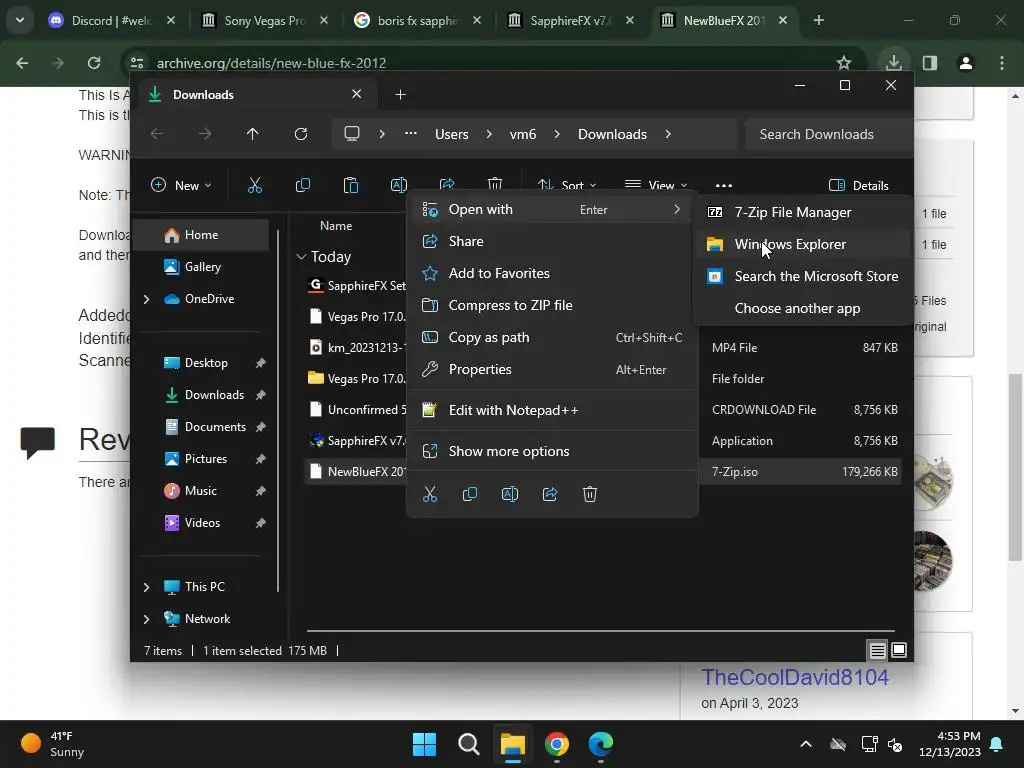Select 7-Zip File Manager in submenu
The width and height of the screenshot is (1024, 768).
coord(803,212)
